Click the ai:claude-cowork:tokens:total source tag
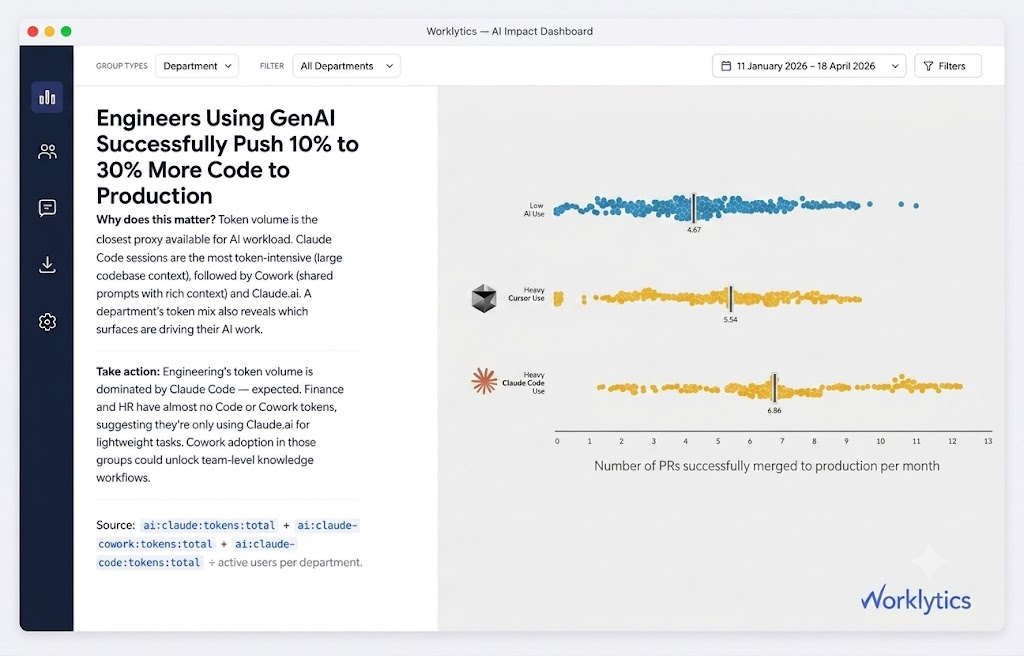Screen dimensions: 1024x656 [227, 534]
